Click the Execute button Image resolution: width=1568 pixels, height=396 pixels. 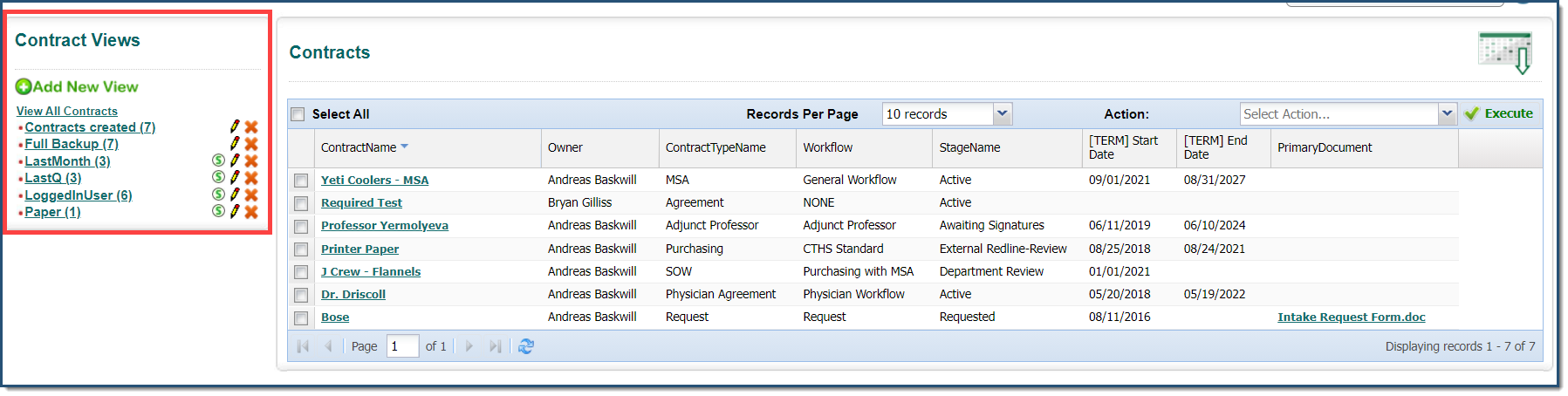point(1499,113)
